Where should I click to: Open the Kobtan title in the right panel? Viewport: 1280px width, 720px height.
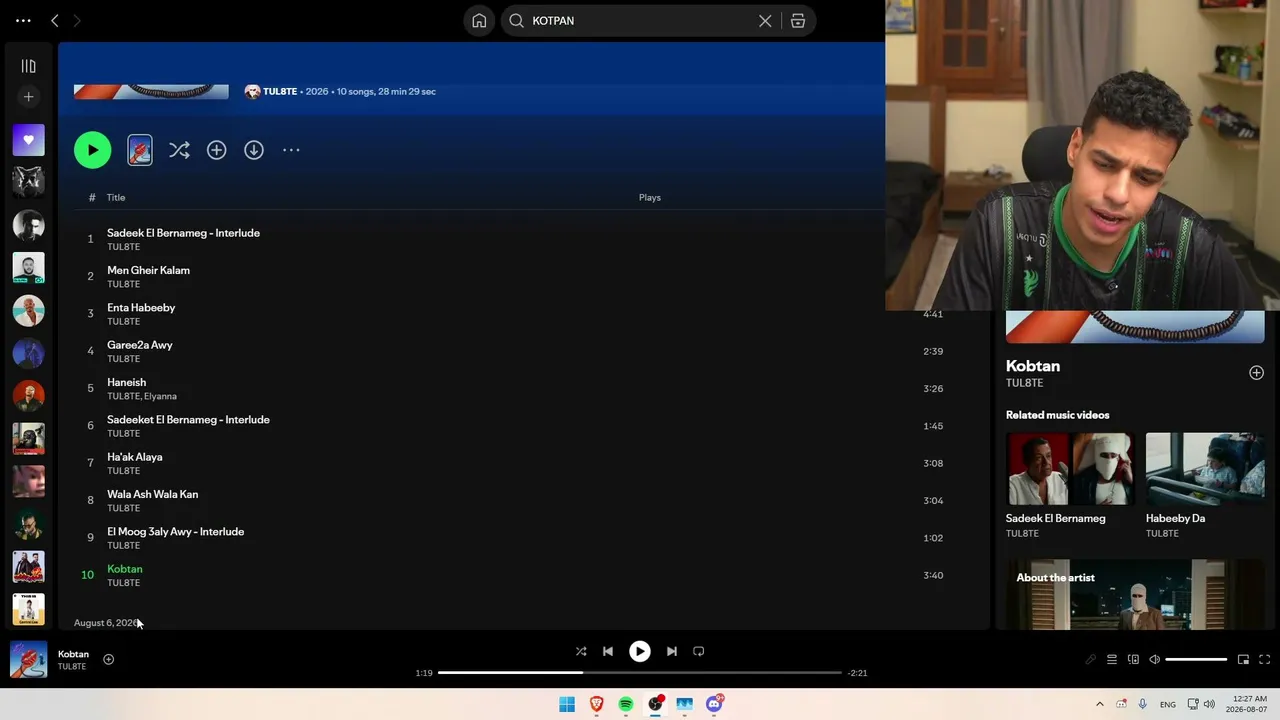[x=1033, y=366]
